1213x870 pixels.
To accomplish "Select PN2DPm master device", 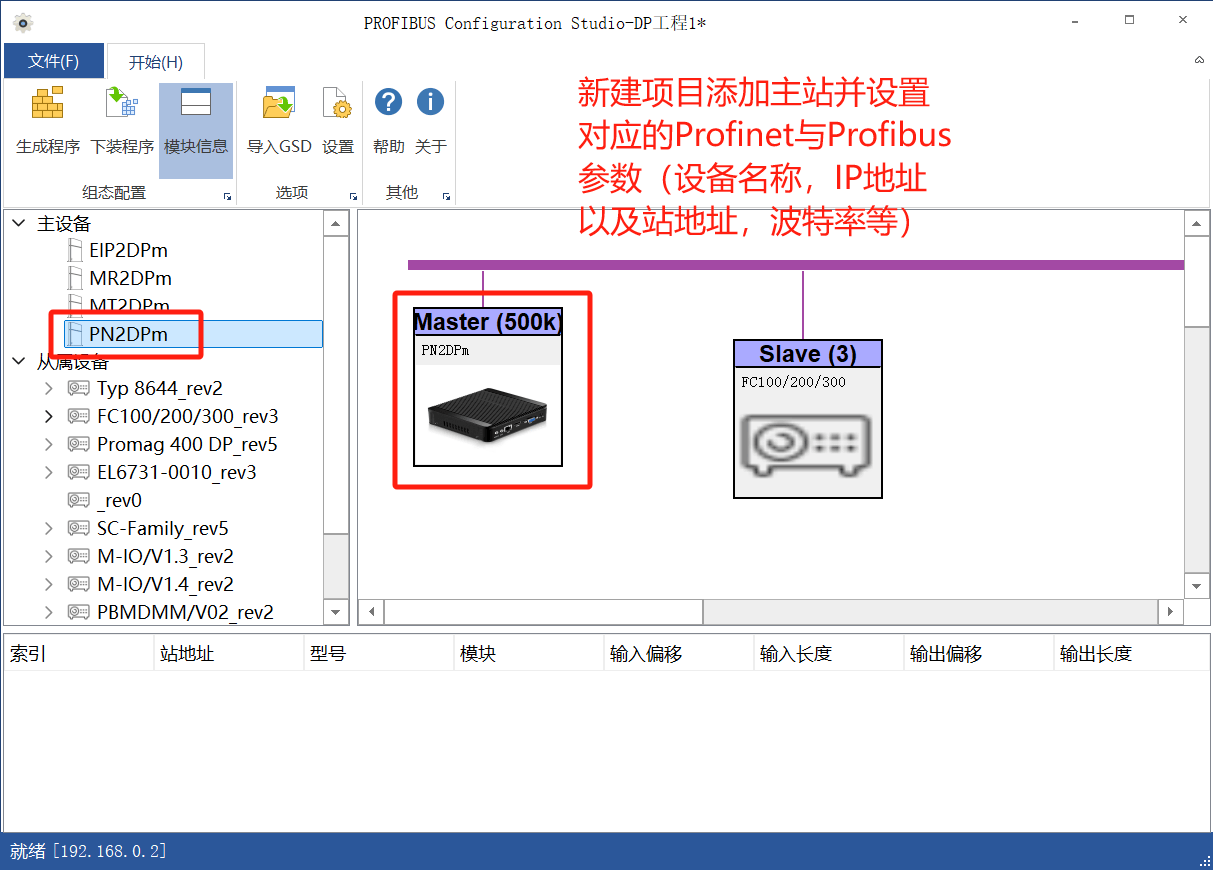I will pyautogui.click(x=193, y=334).
